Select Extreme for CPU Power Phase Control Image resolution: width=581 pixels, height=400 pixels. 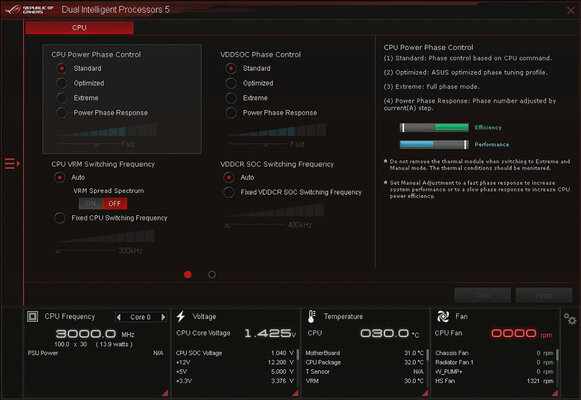pos(62,98)
